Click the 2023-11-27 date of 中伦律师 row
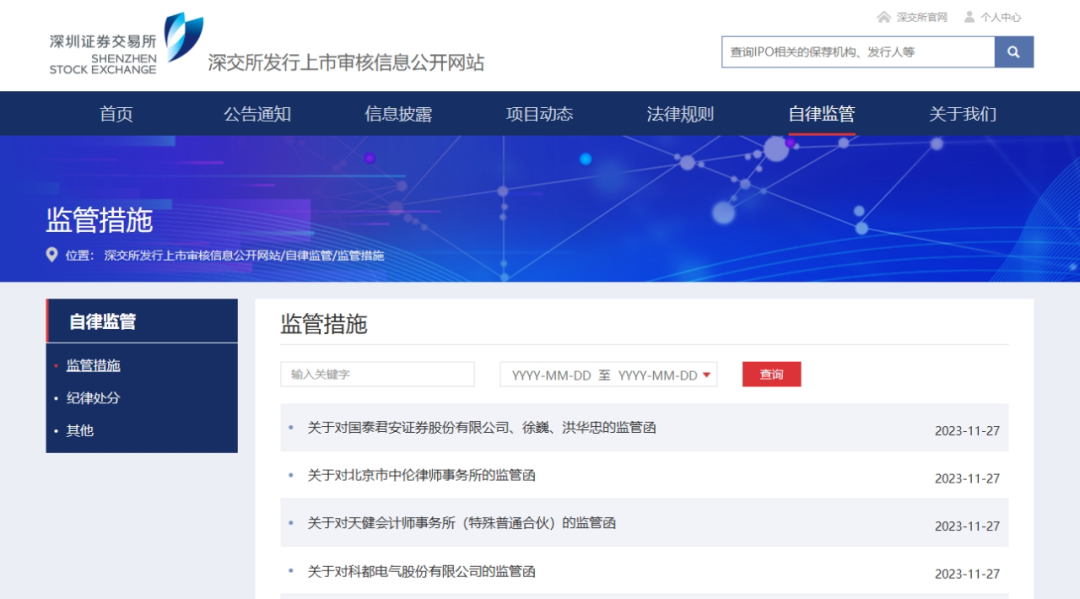Viewport: 1080px width, 599px height. coord(967,479)
